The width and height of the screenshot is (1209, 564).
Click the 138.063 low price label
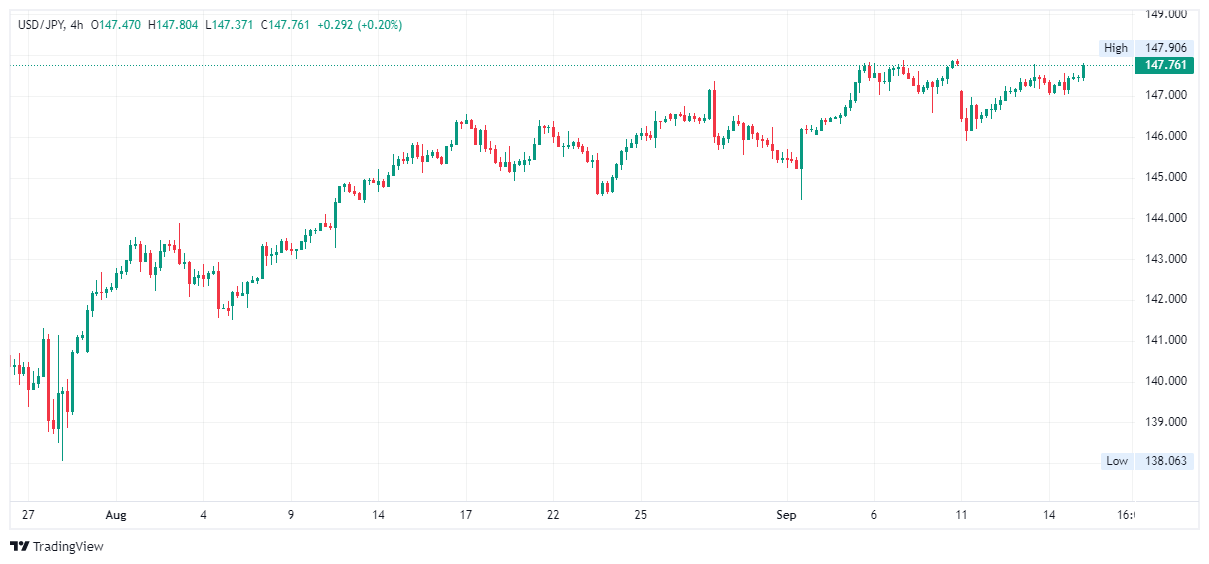pyautogui.click(x=1166, y=461)
